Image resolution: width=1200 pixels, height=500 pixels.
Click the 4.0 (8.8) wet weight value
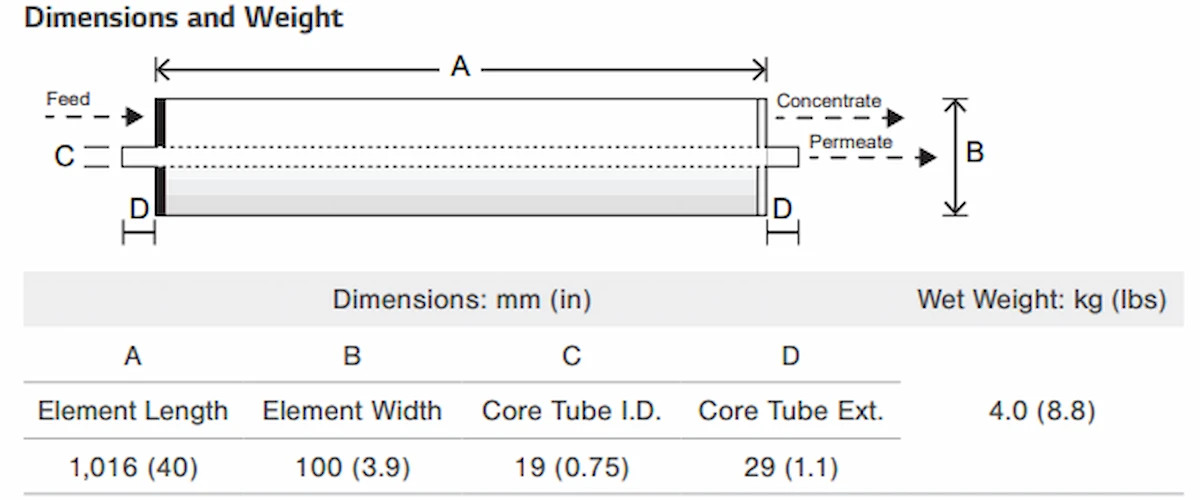coord(1041,411)
